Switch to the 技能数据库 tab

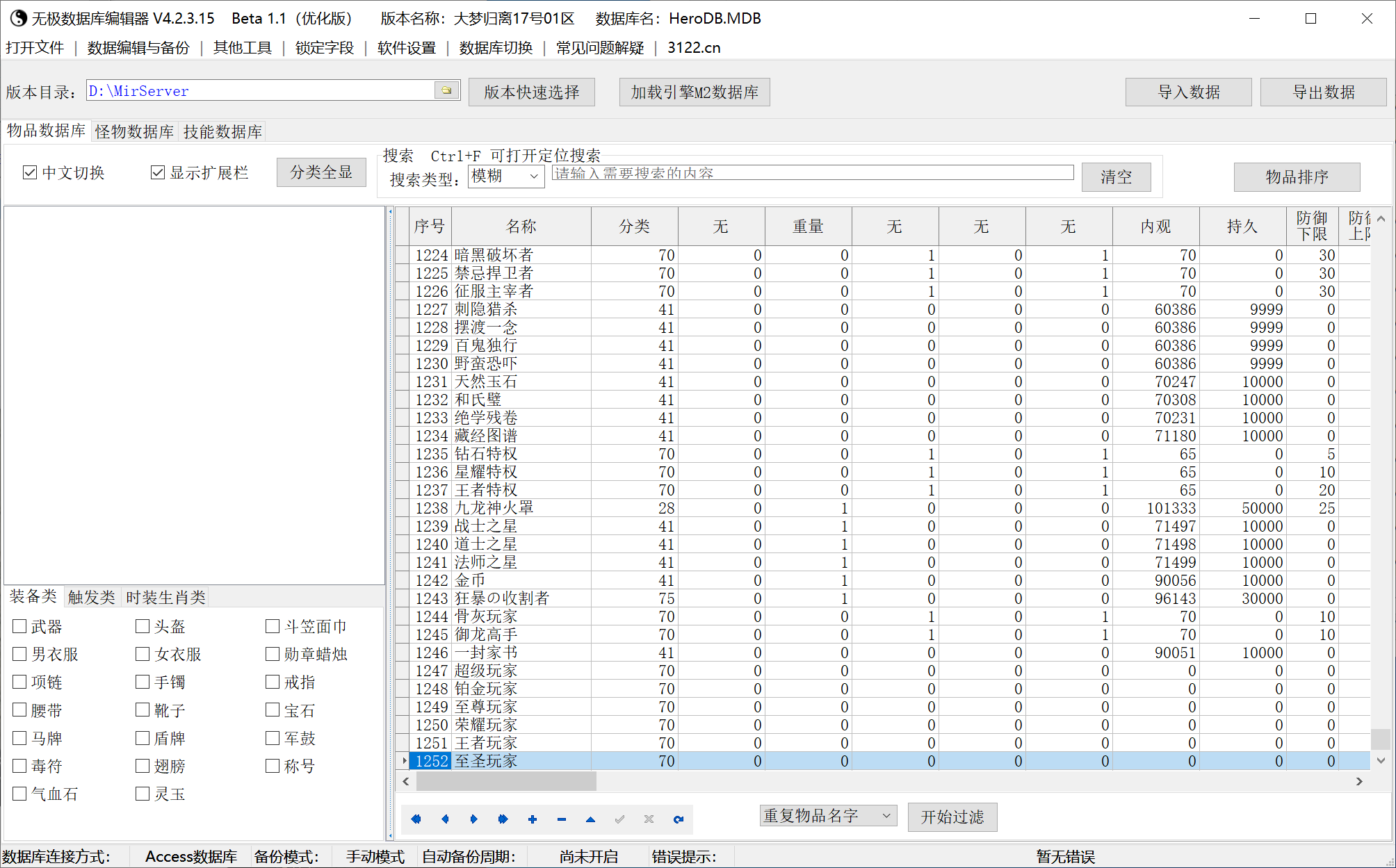click(222, 131)
